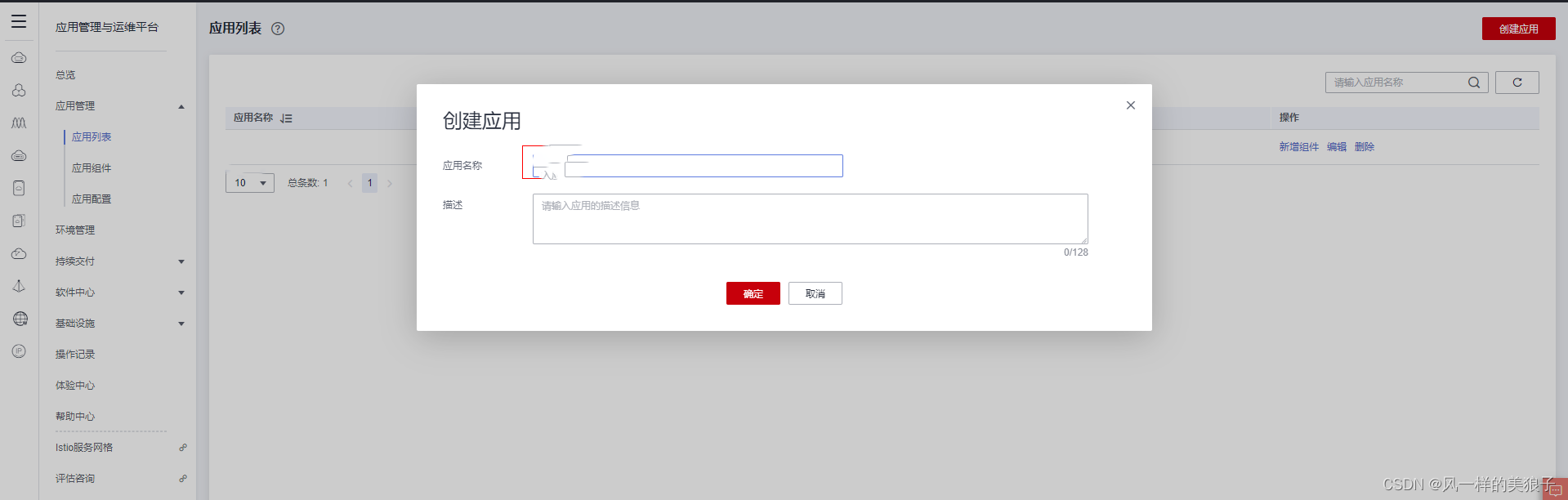Click the application name search box
This screenshot has height=500, width=1568.
[x=1407, y=83]
